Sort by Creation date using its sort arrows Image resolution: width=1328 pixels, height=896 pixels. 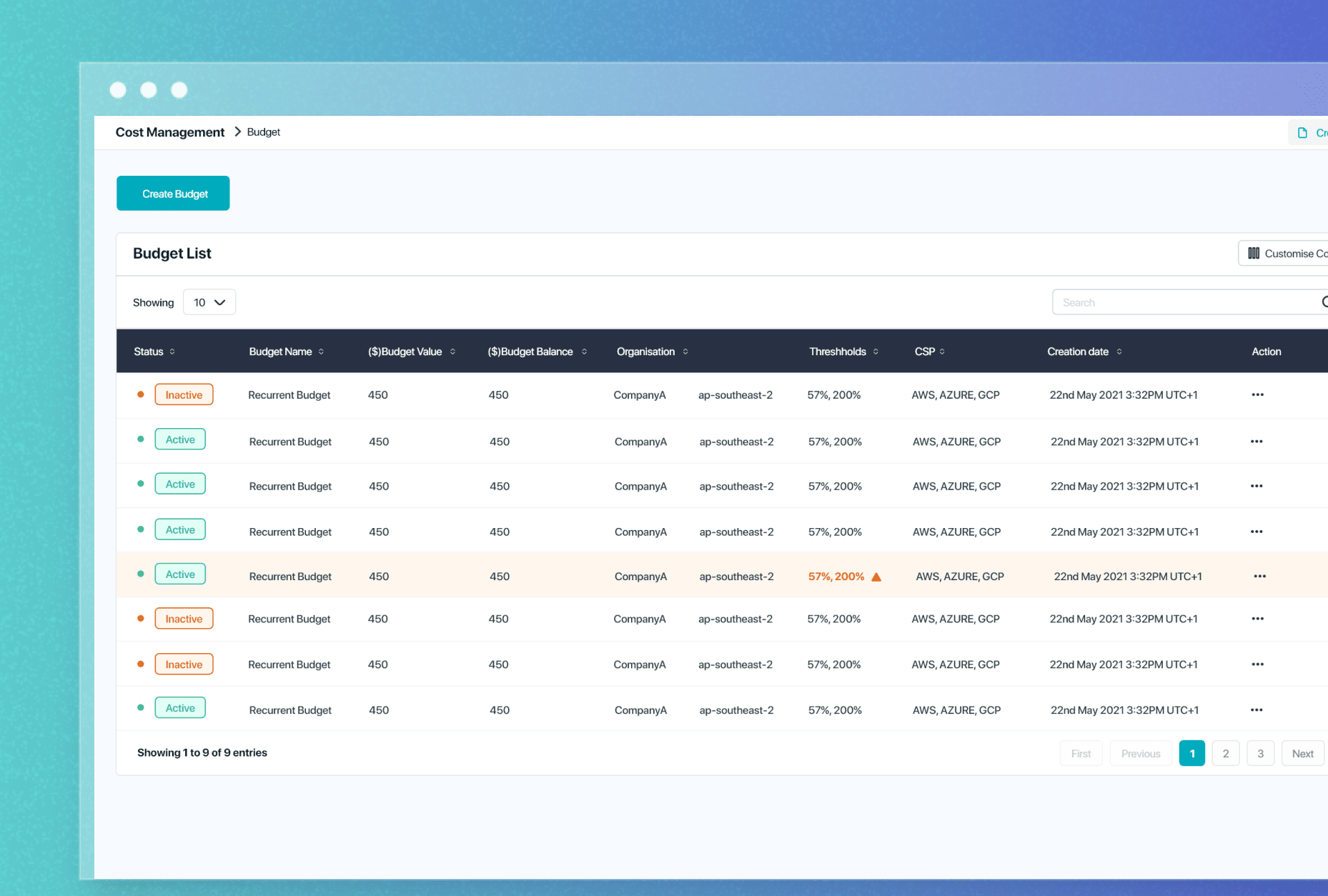coord(1119,351)
